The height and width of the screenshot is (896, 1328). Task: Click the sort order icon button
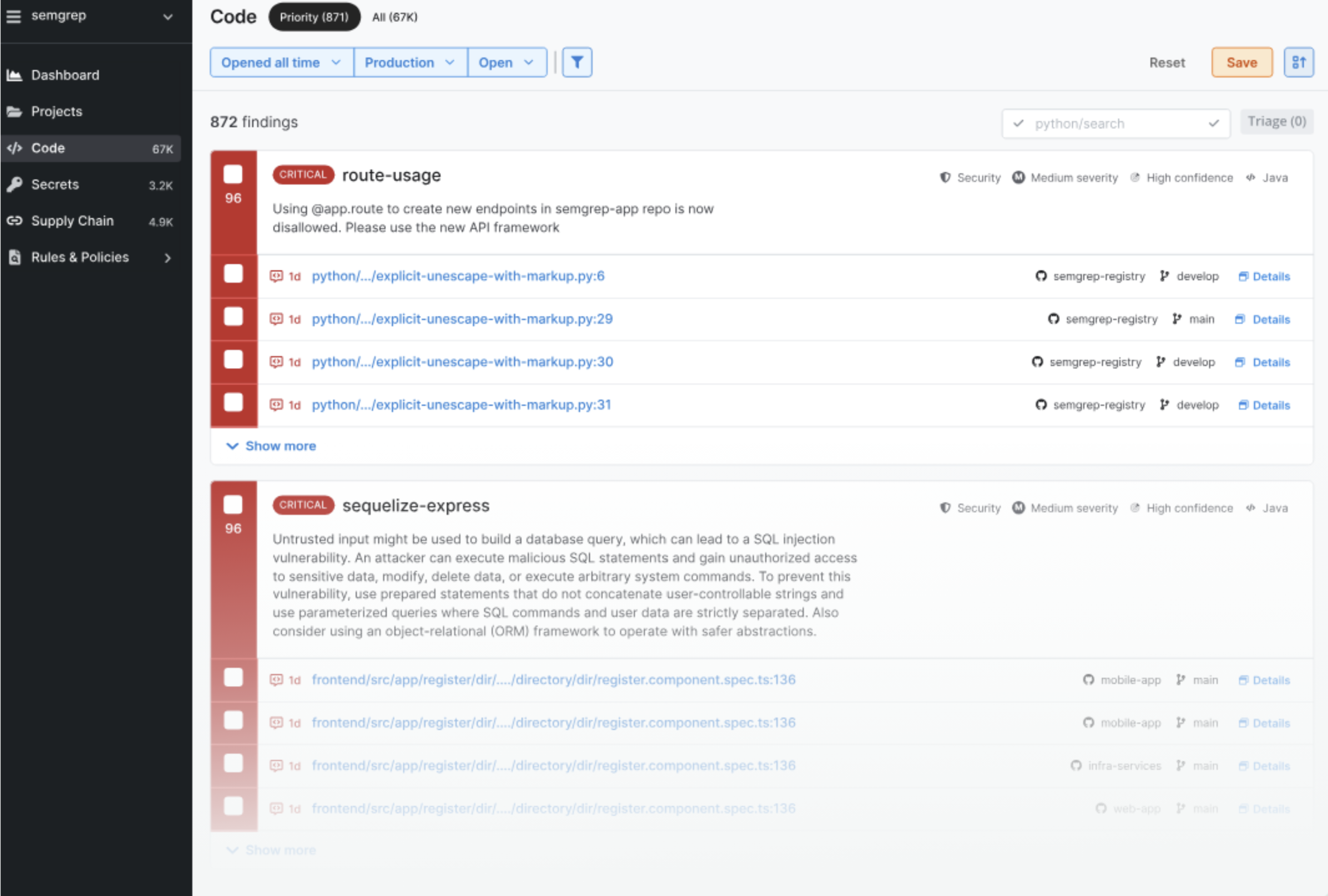coord(1298,62)
